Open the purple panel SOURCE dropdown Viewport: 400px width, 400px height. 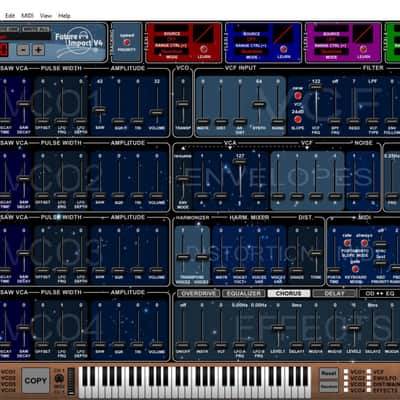click(332, 28)
